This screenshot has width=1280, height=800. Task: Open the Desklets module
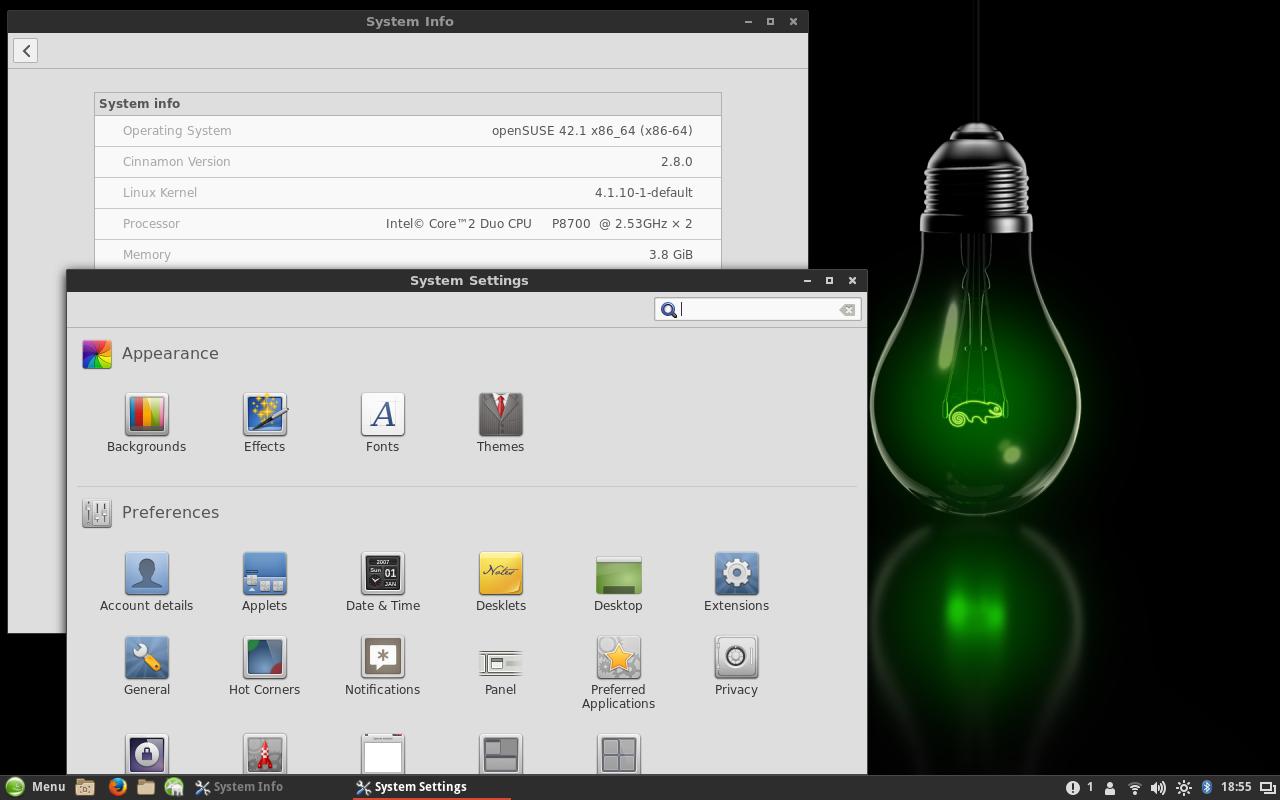500,574
